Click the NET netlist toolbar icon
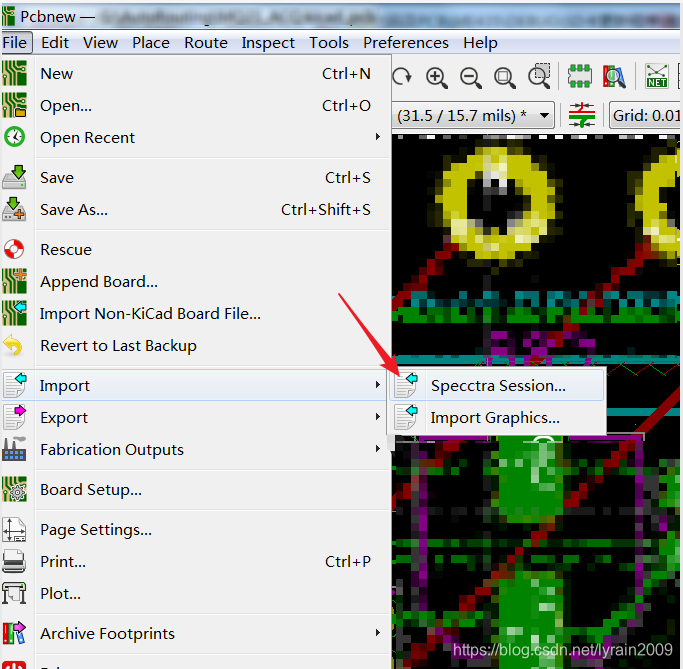The height and width of the screenshot is (669, 683). coord(657,76)
